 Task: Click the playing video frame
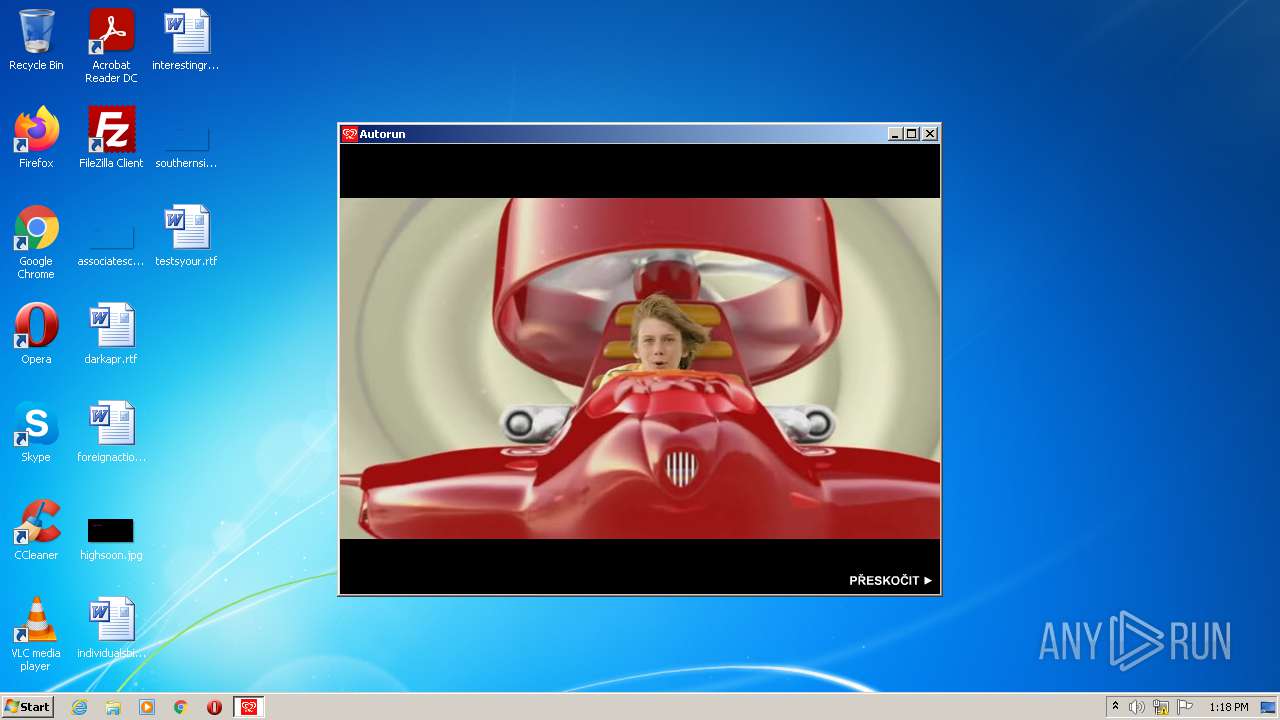pos(640,368)
